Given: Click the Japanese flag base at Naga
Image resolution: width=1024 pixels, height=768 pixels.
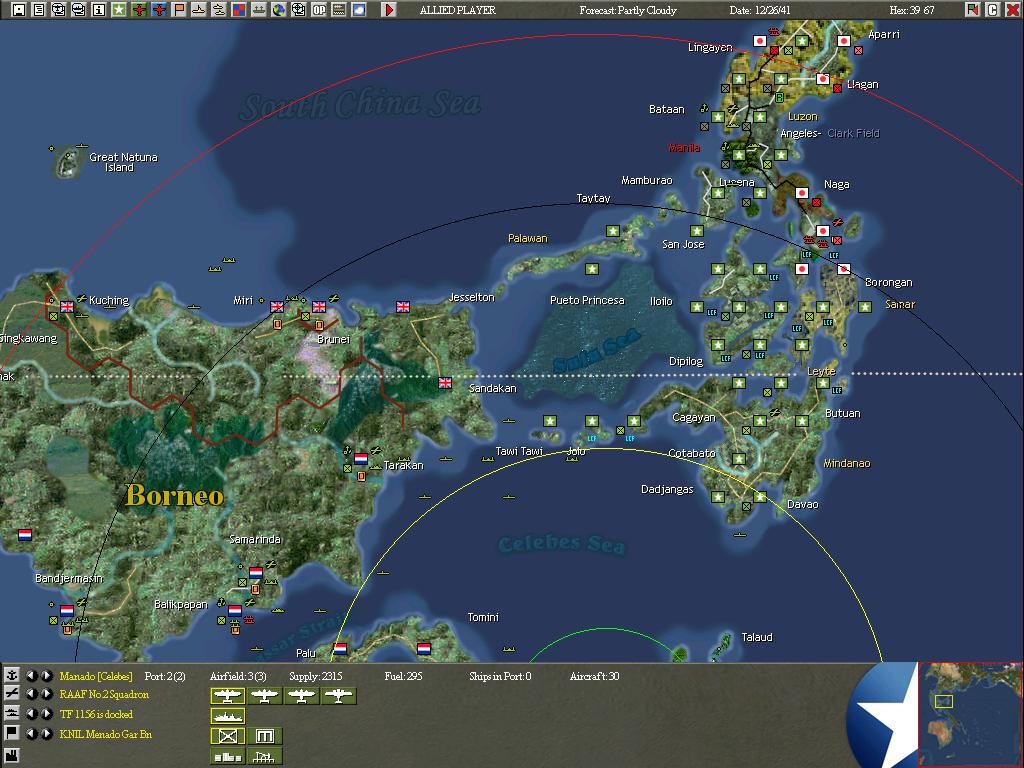Looking at the screenshot, I should click(802, 193).
